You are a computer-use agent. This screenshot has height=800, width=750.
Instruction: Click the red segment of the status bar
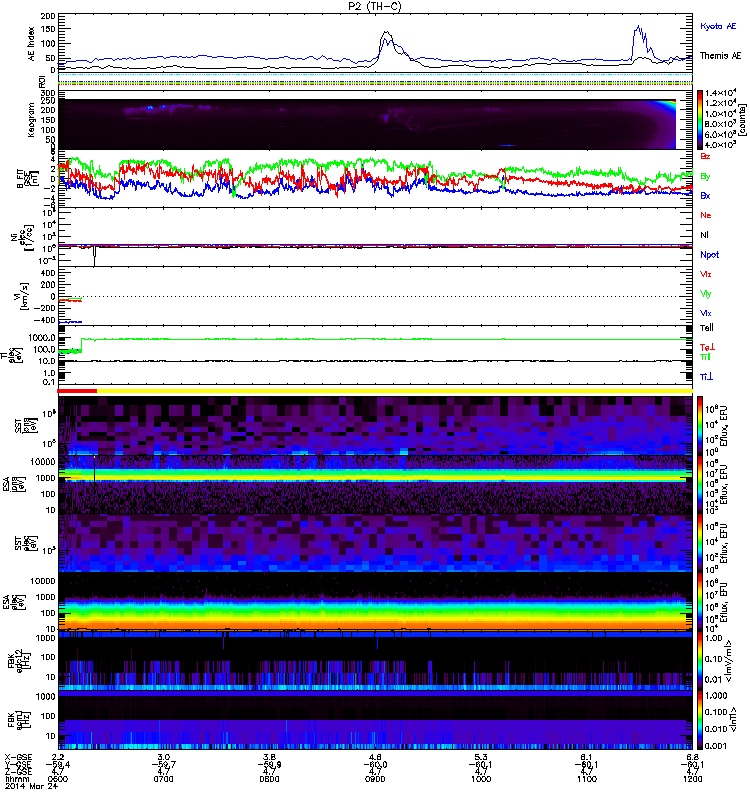[x=78, y=390]
